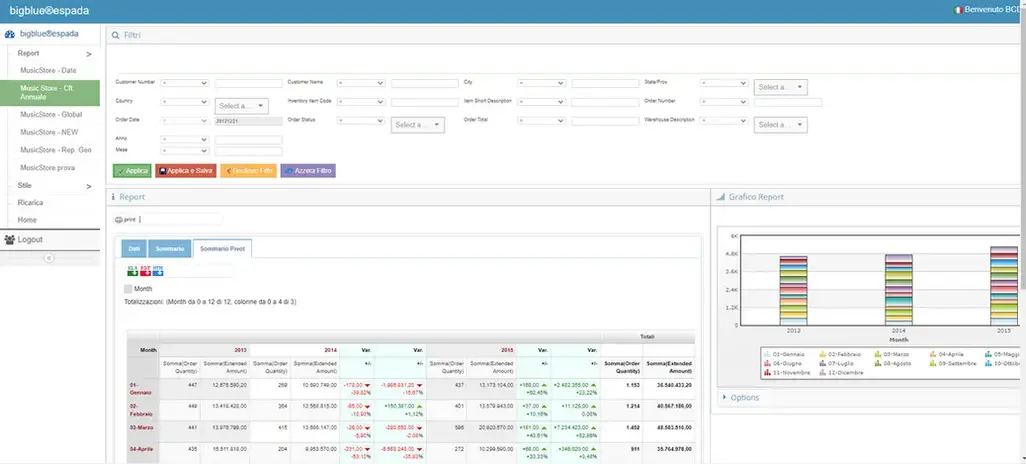Switch to the Sommario tab
1026x464 pixels.
[170, 249]
